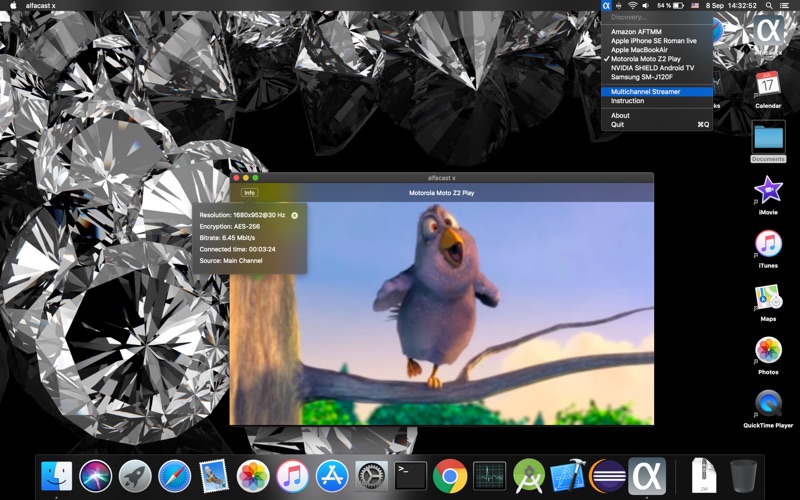Close the stream info popup

coord(294,215)
